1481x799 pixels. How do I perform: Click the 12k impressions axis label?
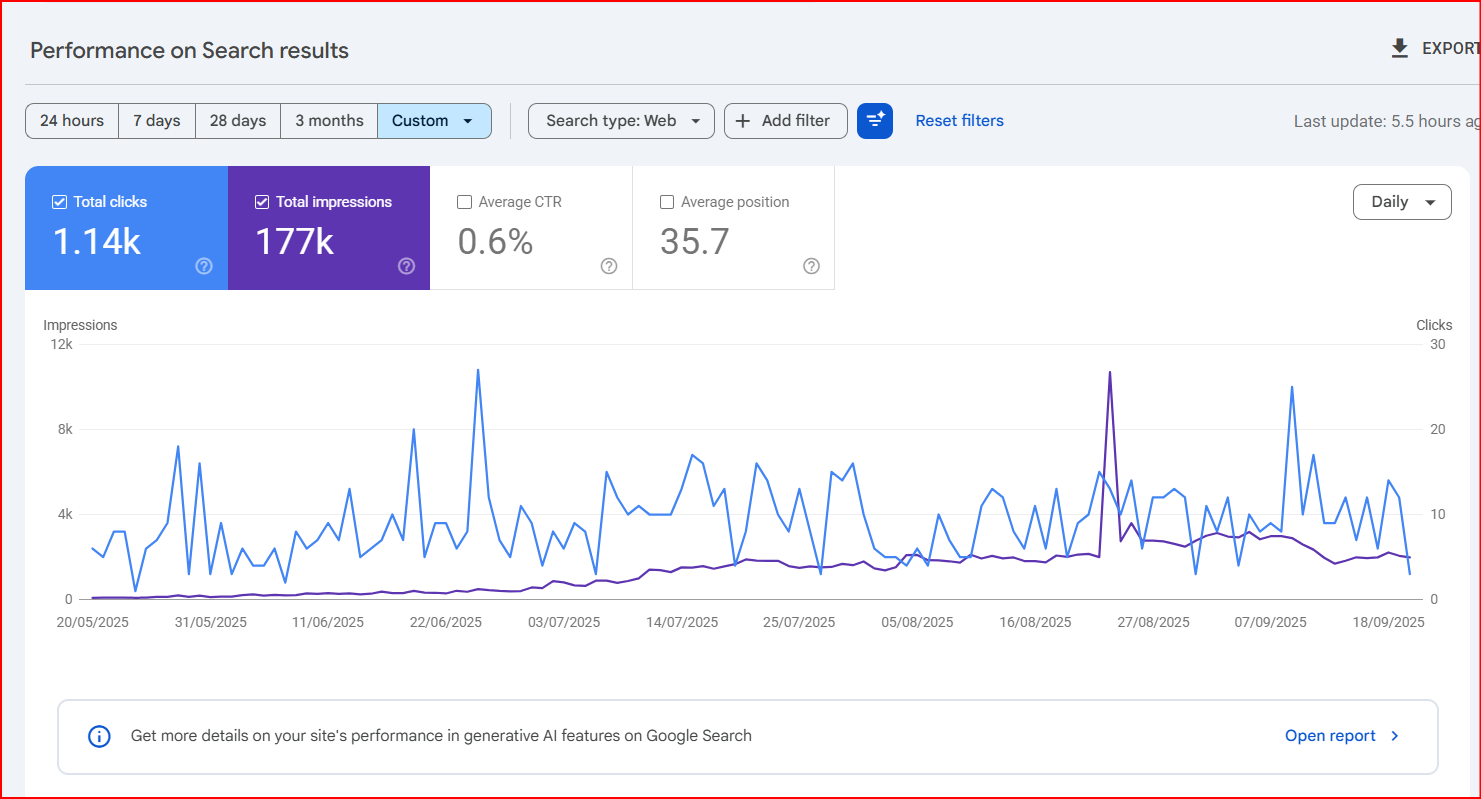62,344
